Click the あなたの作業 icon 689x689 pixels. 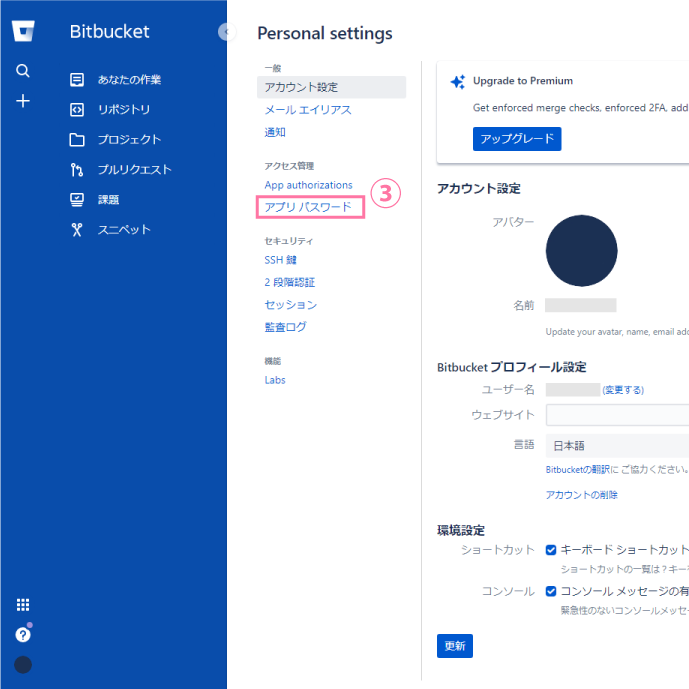pos(77,80)
